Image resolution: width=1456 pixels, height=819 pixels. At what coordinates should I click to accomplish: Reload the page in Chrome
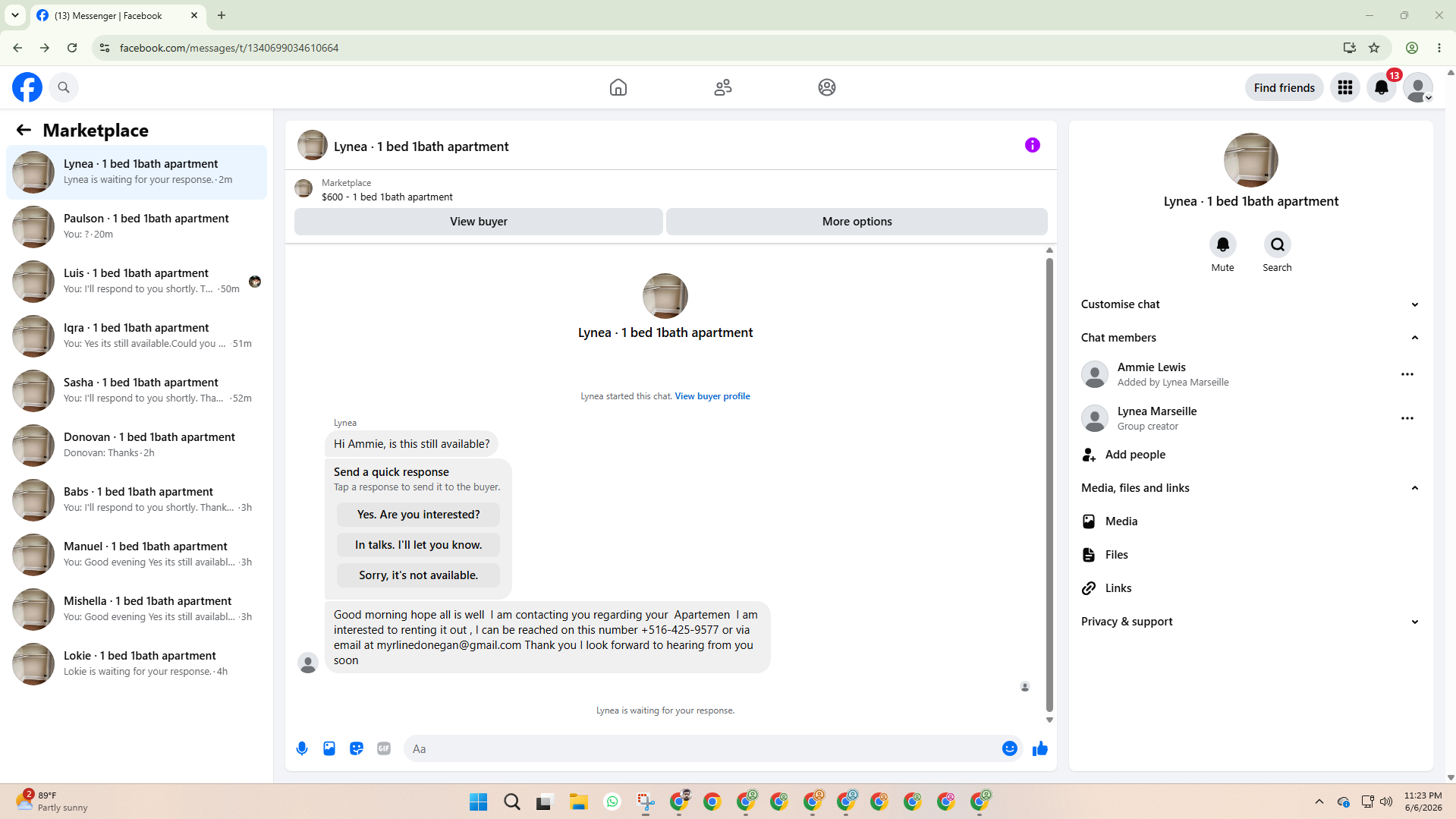pos(72,48)
